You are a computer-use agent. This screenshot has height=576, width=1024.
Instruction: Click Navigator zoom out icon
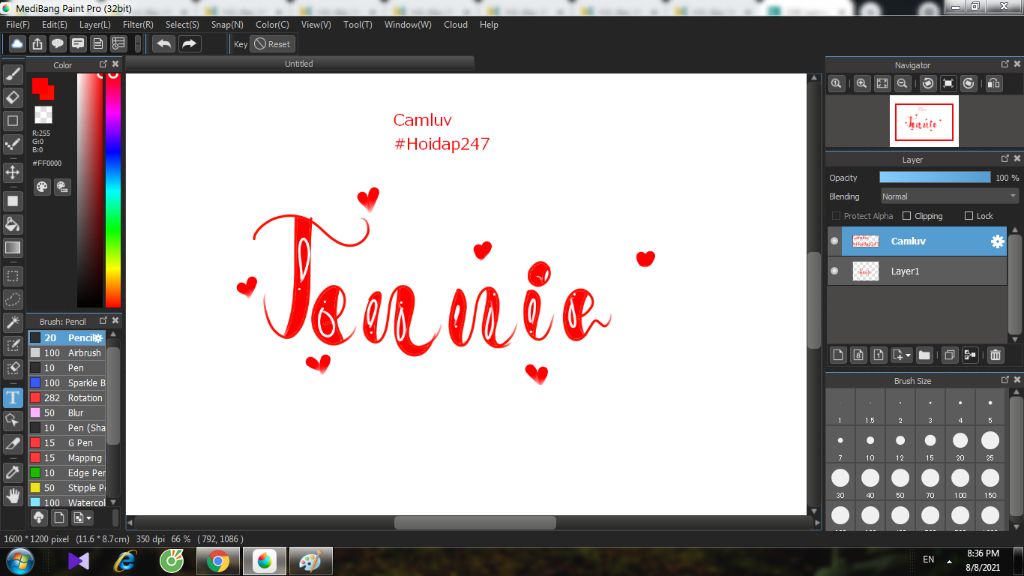click(x=902, y=84)
